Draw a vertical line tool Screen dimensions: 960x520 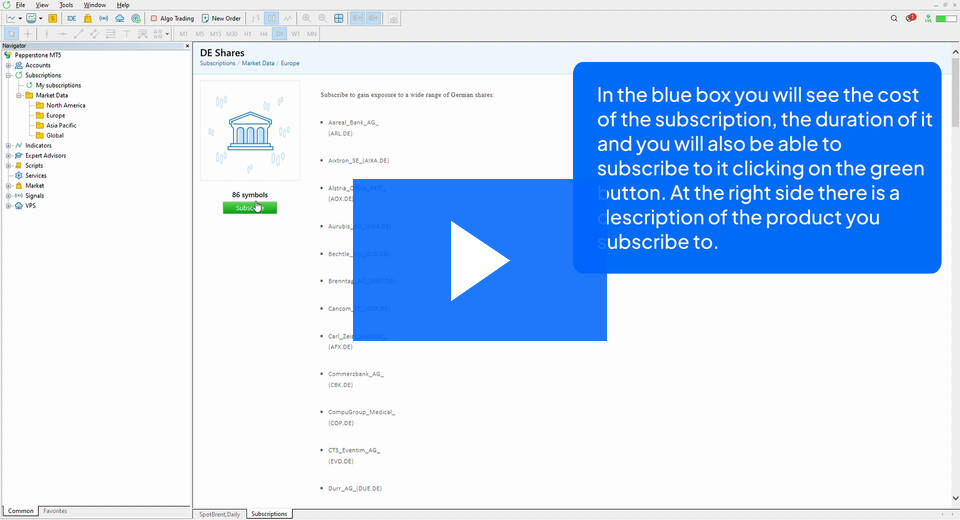tap(47, 34)
